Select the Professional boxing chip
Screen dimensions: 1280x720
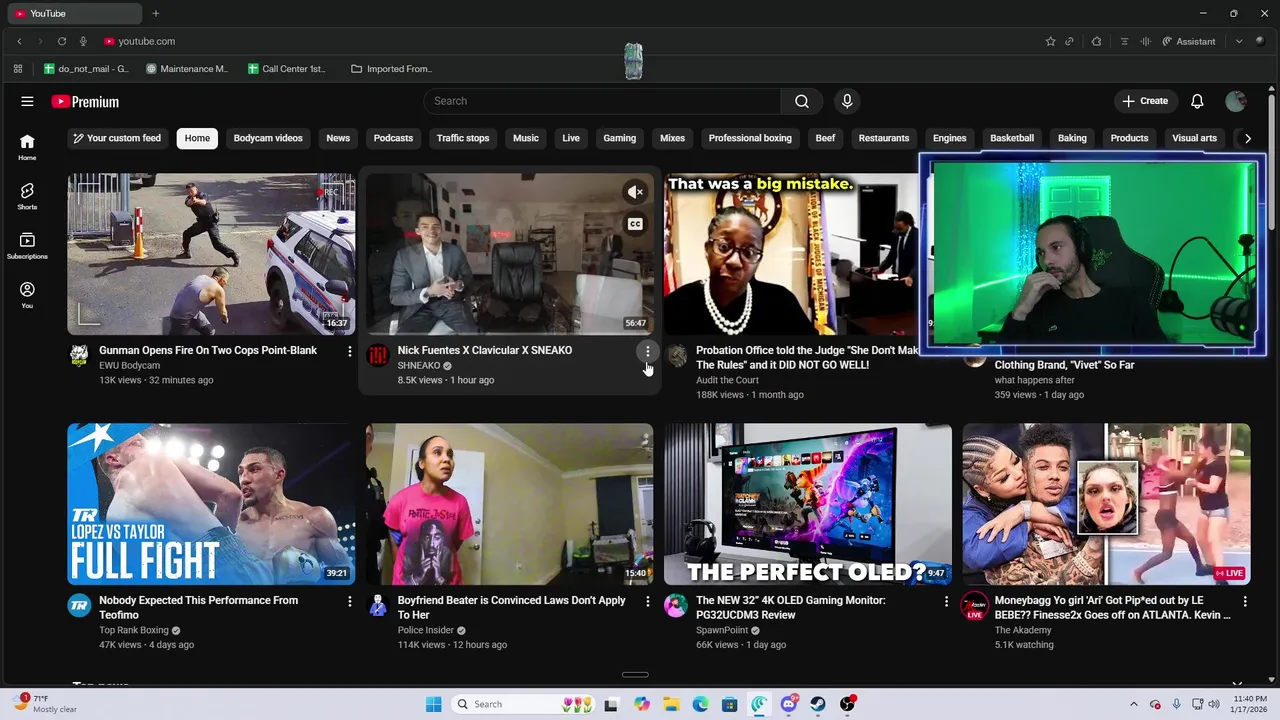[x=750, y=138]
